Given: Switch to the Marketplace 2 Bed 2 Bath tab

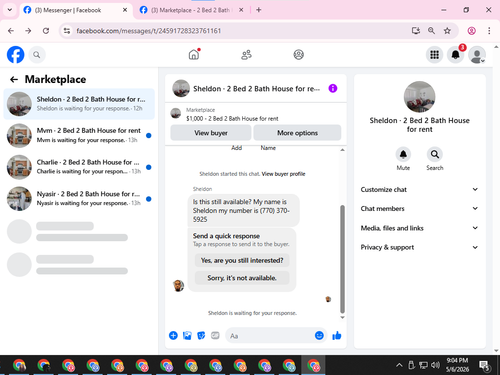Looking at the screenshot, I should click(191, 10).
